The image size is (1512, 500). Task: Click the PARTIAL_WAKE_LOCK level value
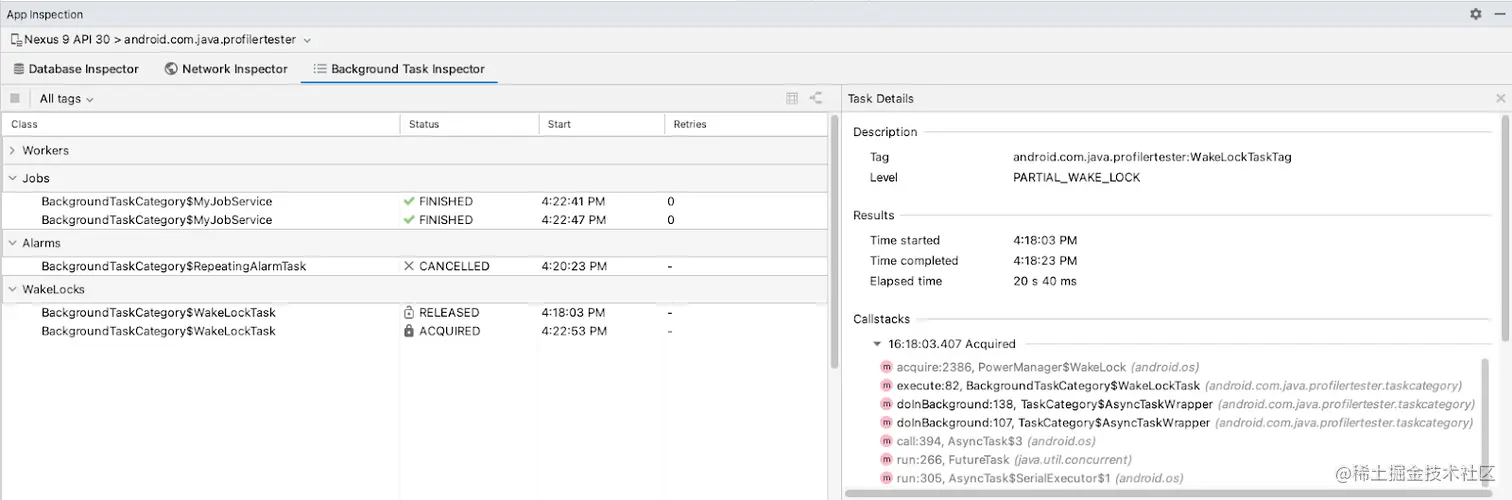click(x=1076, y=177)
